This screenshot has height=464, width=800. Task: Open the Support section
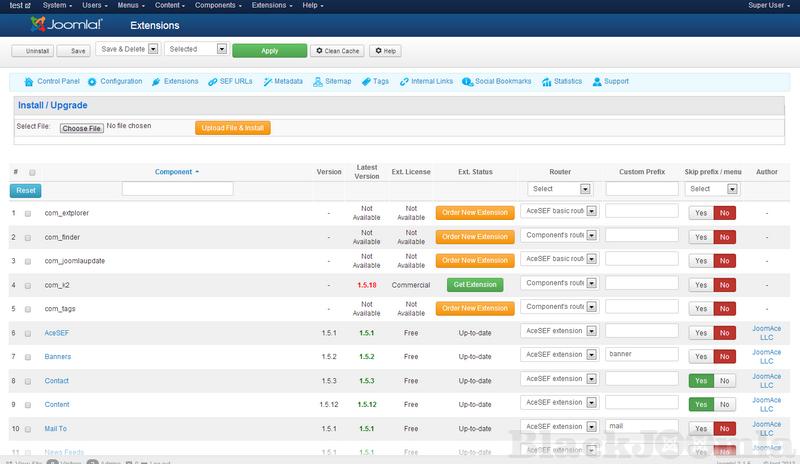597,81
